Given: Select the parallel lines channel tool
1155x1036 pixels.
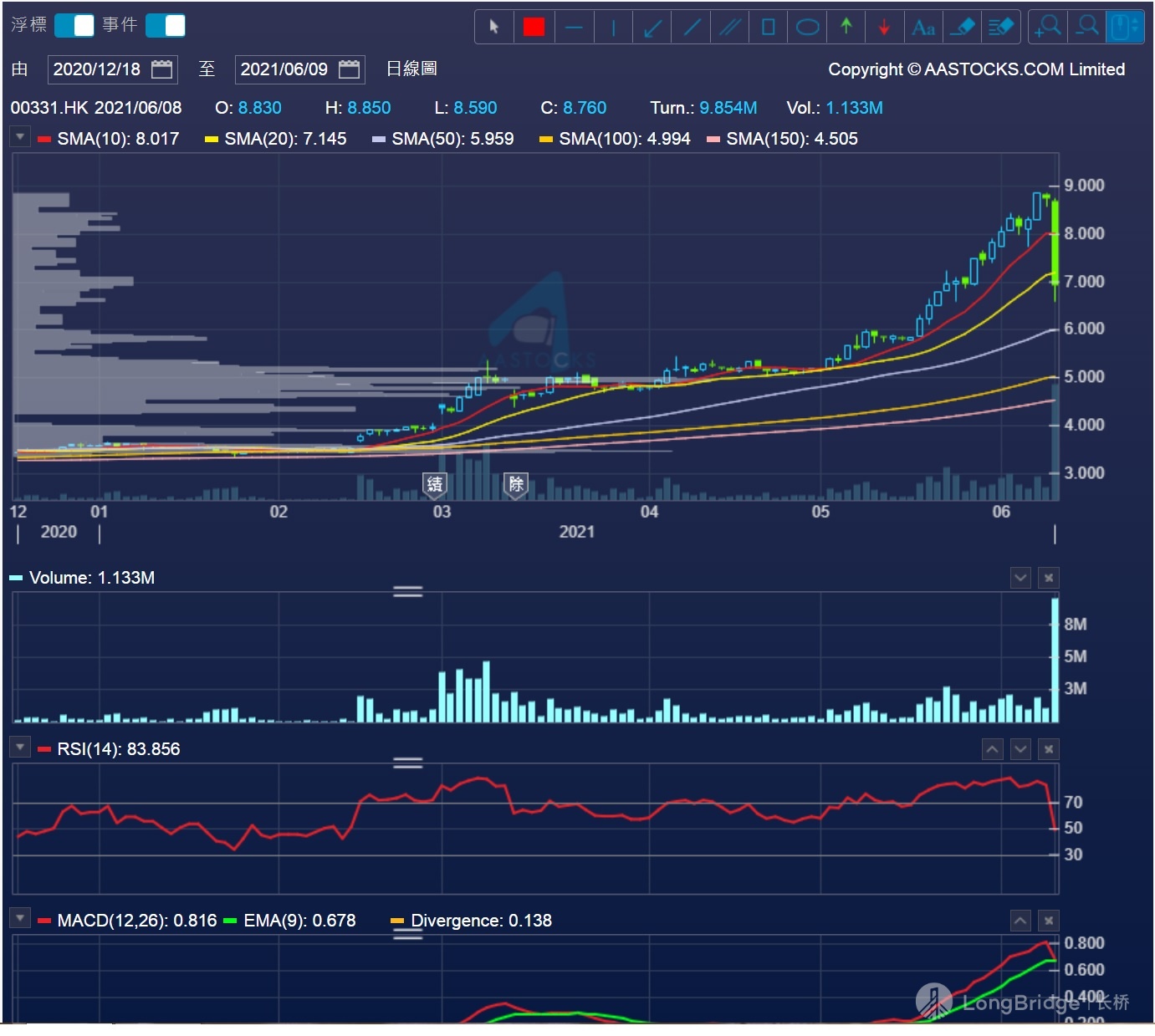Looking at the screenshot, I should click(730, 27).
